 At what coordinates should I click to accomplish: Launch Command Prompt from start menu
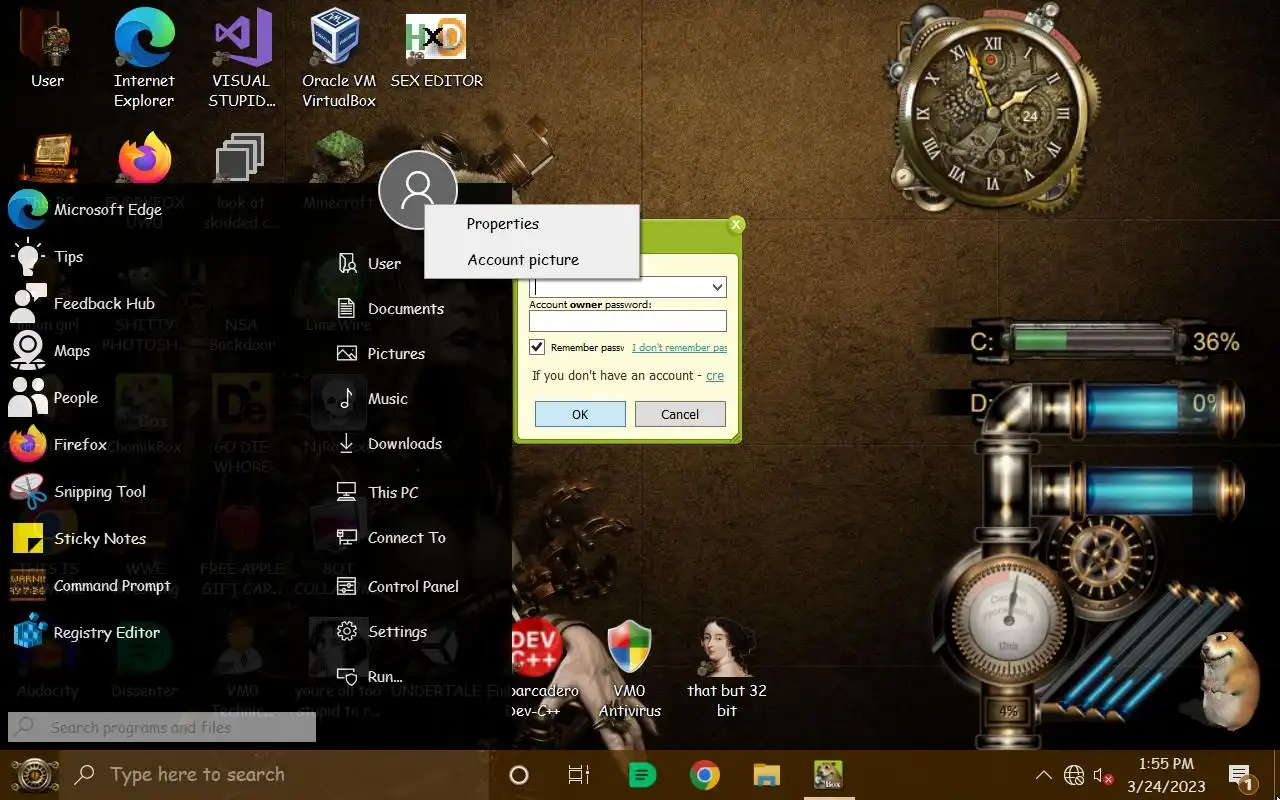91,586
